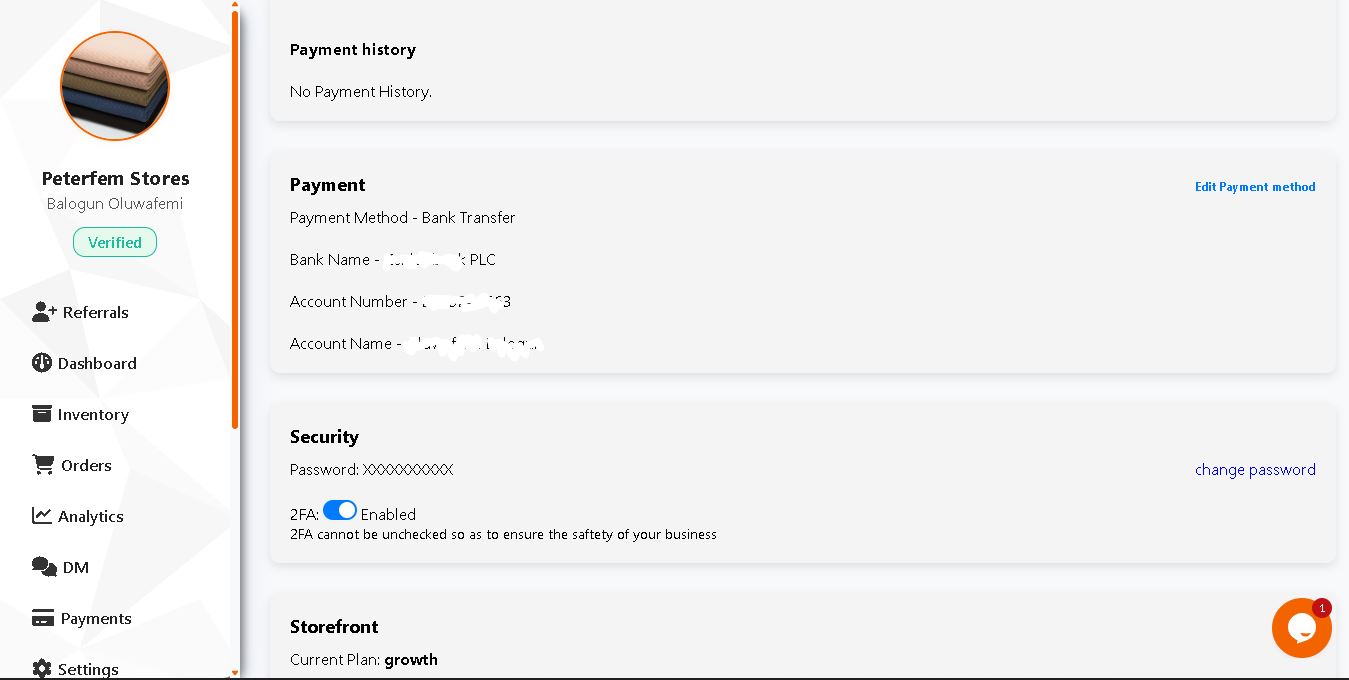Select the Orders menu label
This screenshot has width=1349, height=680.
(x=86, y=465)
